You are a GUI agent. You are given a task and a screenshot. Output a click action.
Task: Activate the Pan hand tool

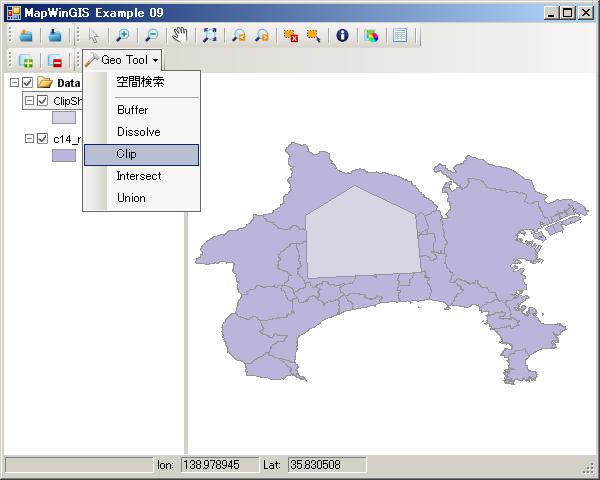pyautogui.click(x=180, y=35)
